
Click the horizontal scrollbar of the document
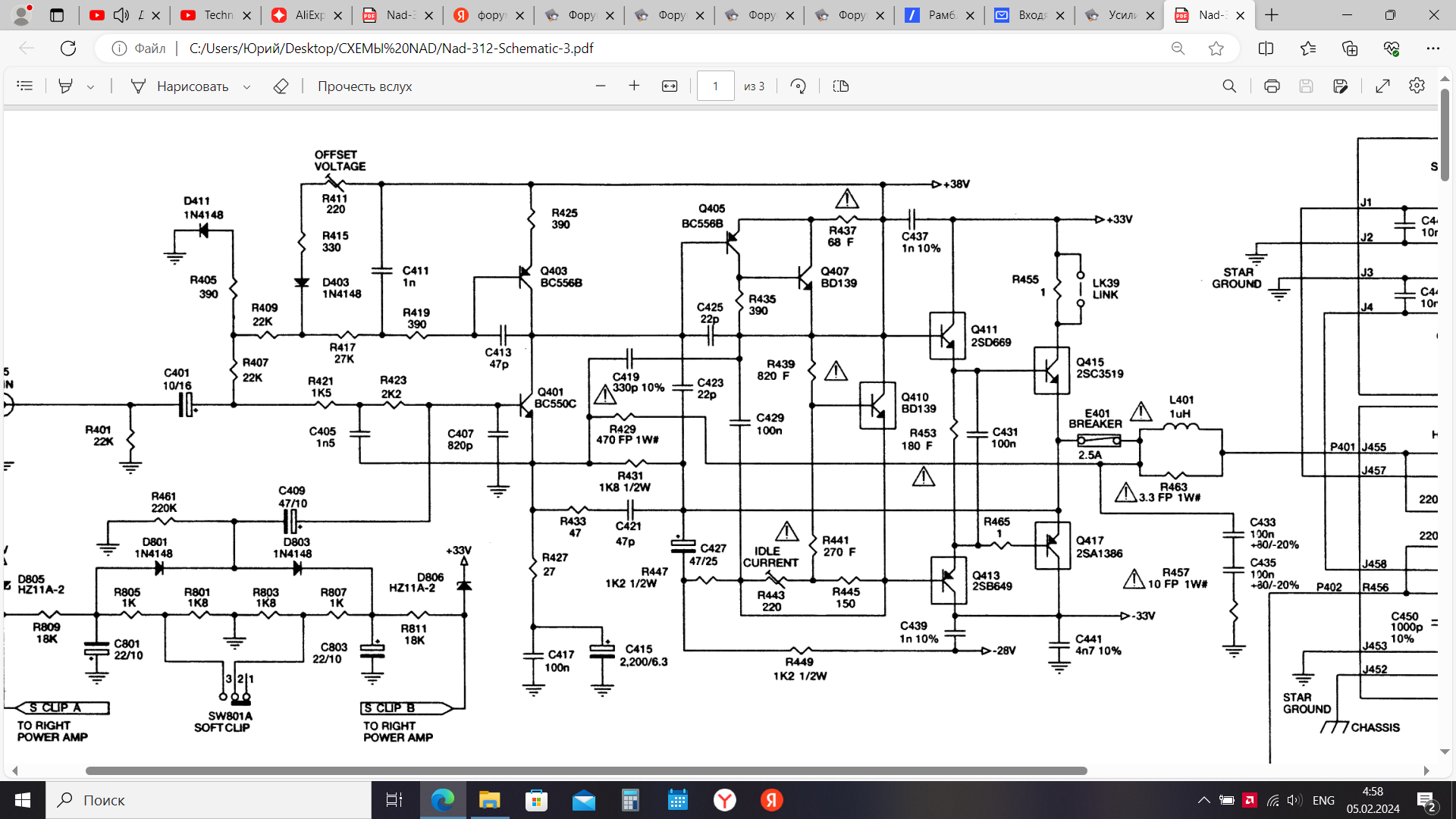[x=586, y=770]
